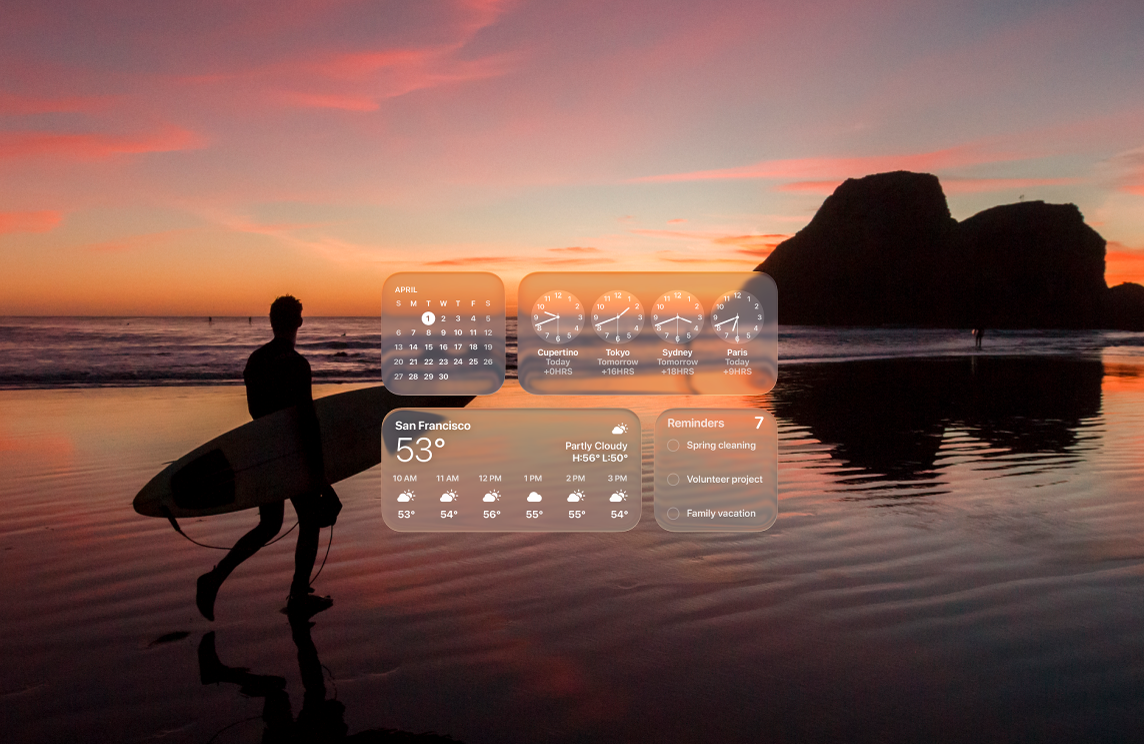Viewport: 1144px width, 746px height.
Task: Complete the Family vacation reminder
Action: coord(674,514)
